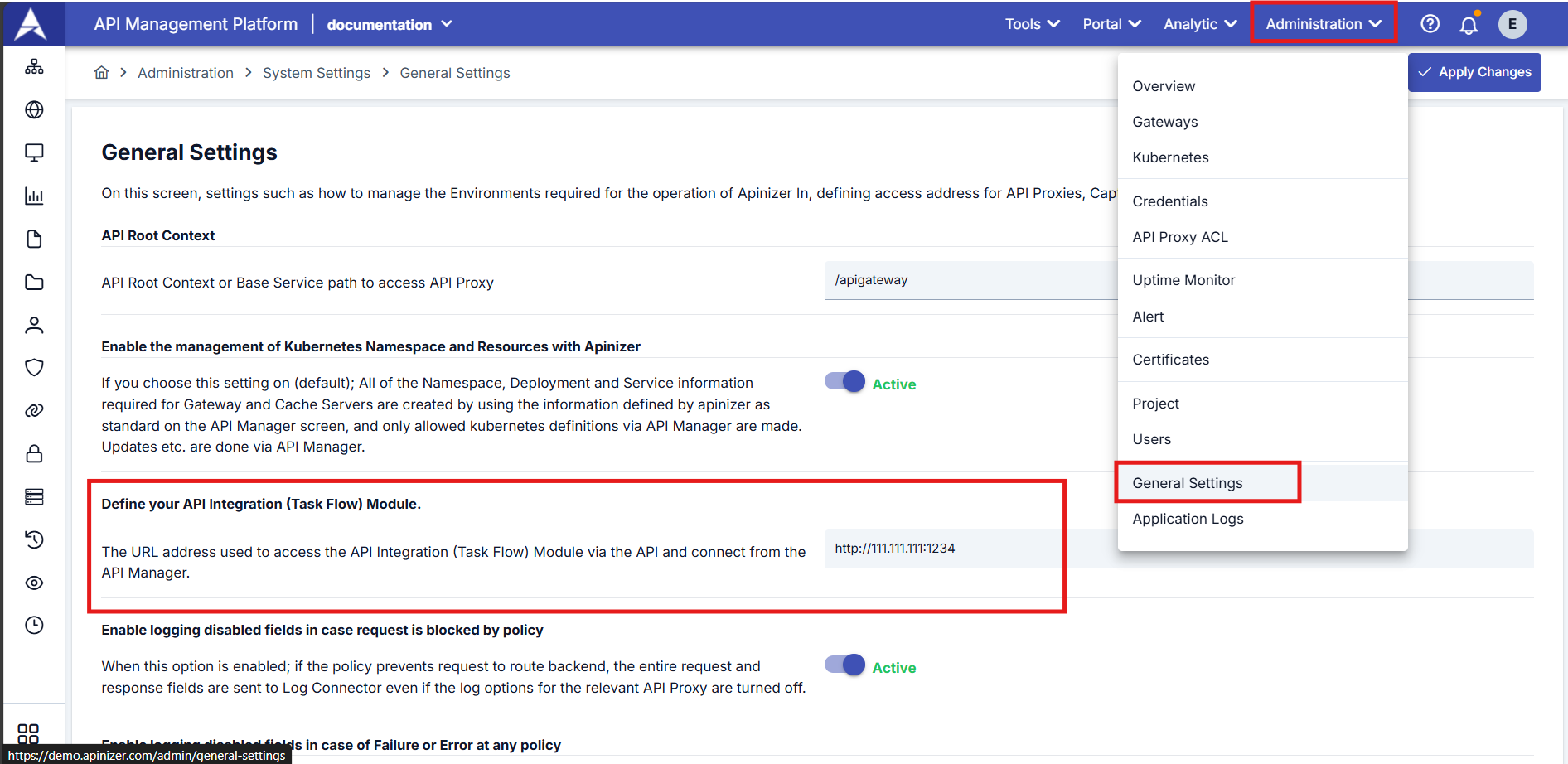Open the bar chart sidebar icon
The width and height of the screenshot is (1568, 764).
coord(34,196)
